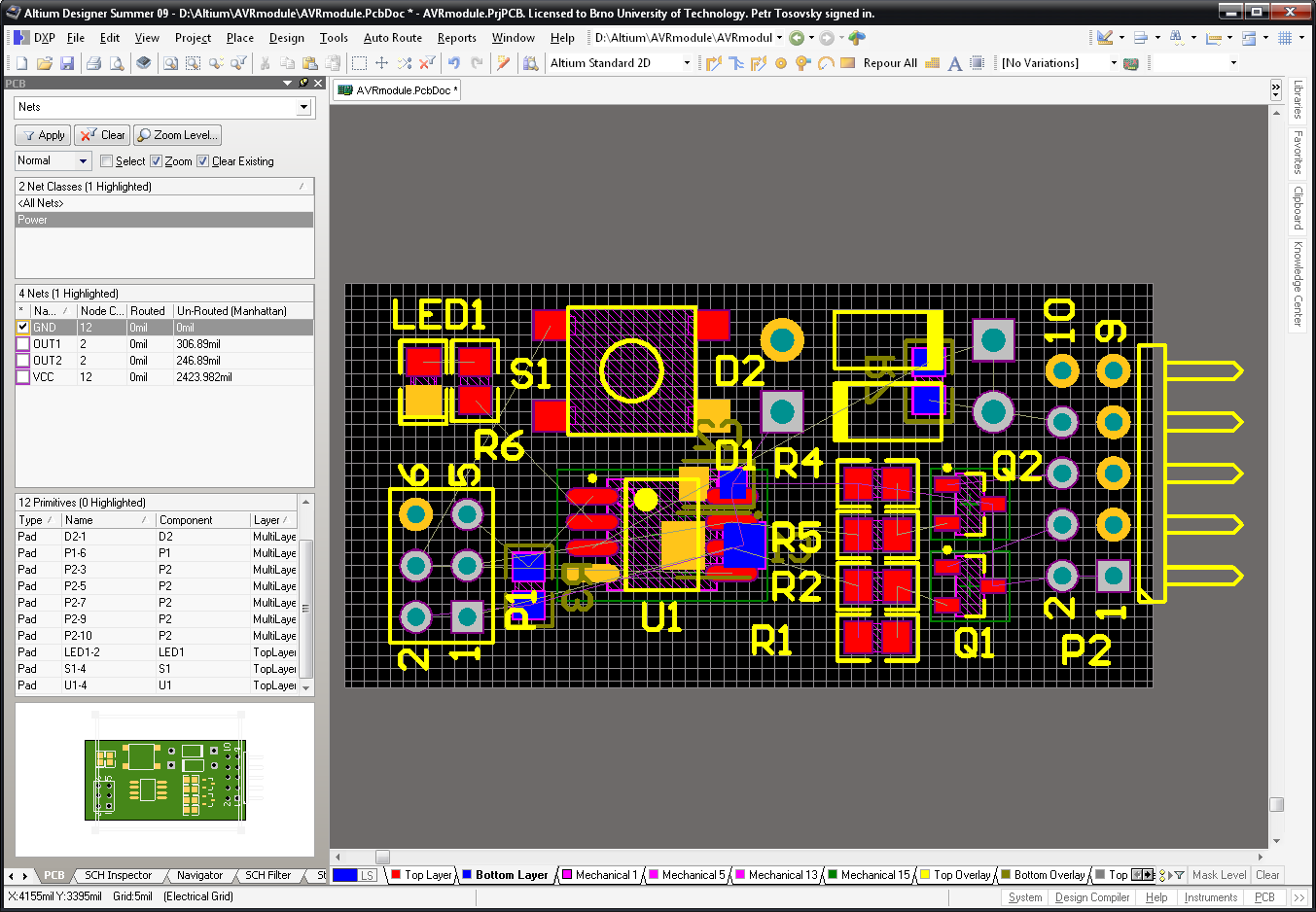This screenshot has width=1316, height=912.
Task: Switch to the Top Layer tab
Action: tap(422, 875)
